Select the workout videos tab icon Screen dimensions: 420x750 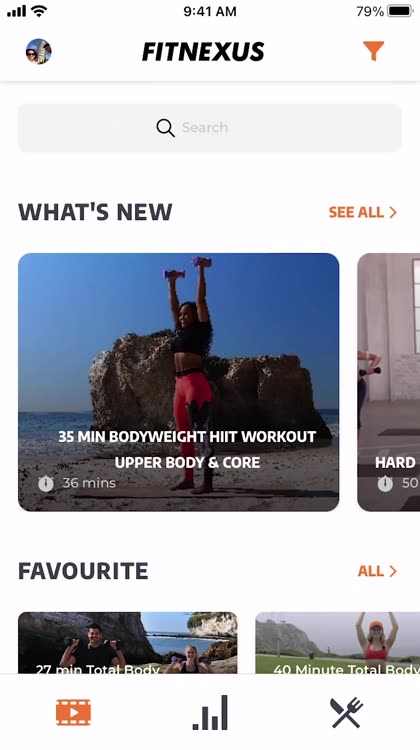(x=73, y=712)
